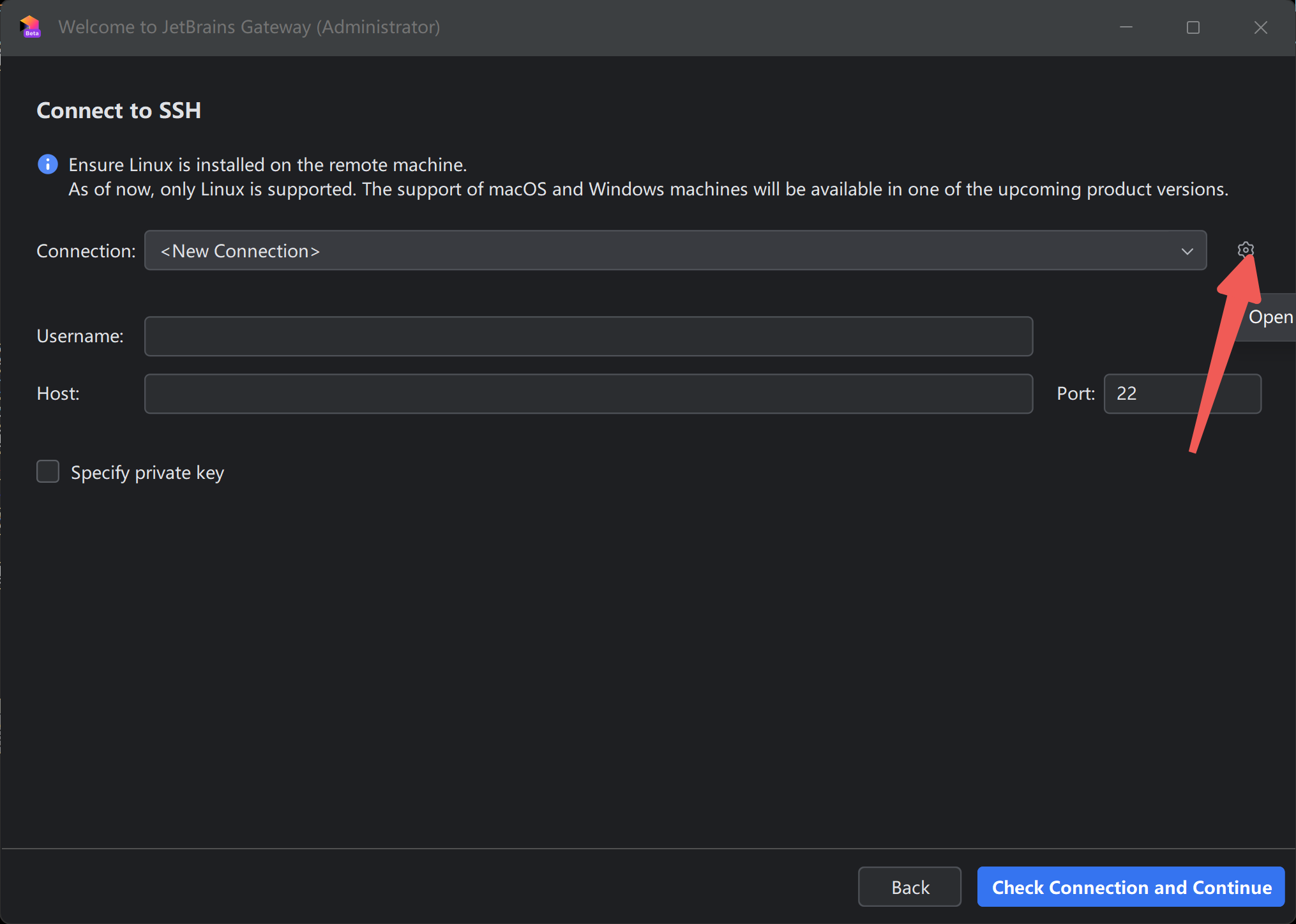The height and width of the screenshot is (924, 1296).
Task: Click 'Ensure Linux is installed' text line
Action: [x=268, y=165]
